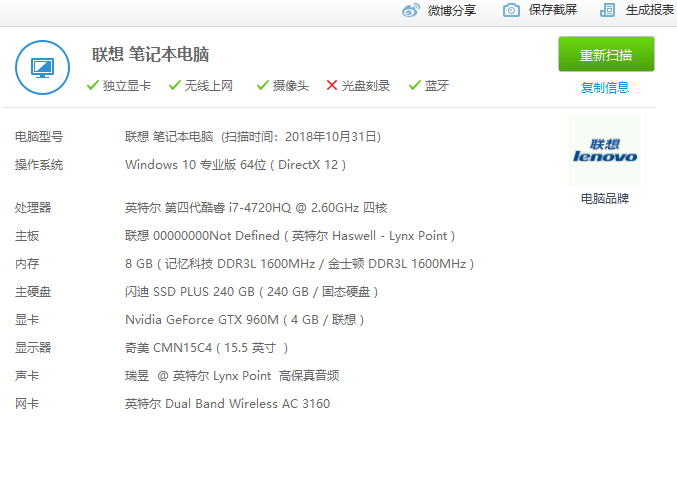
Task: Click green checkmark beside 摄像头
Action: pyautogui.click(x=263, y=85)
